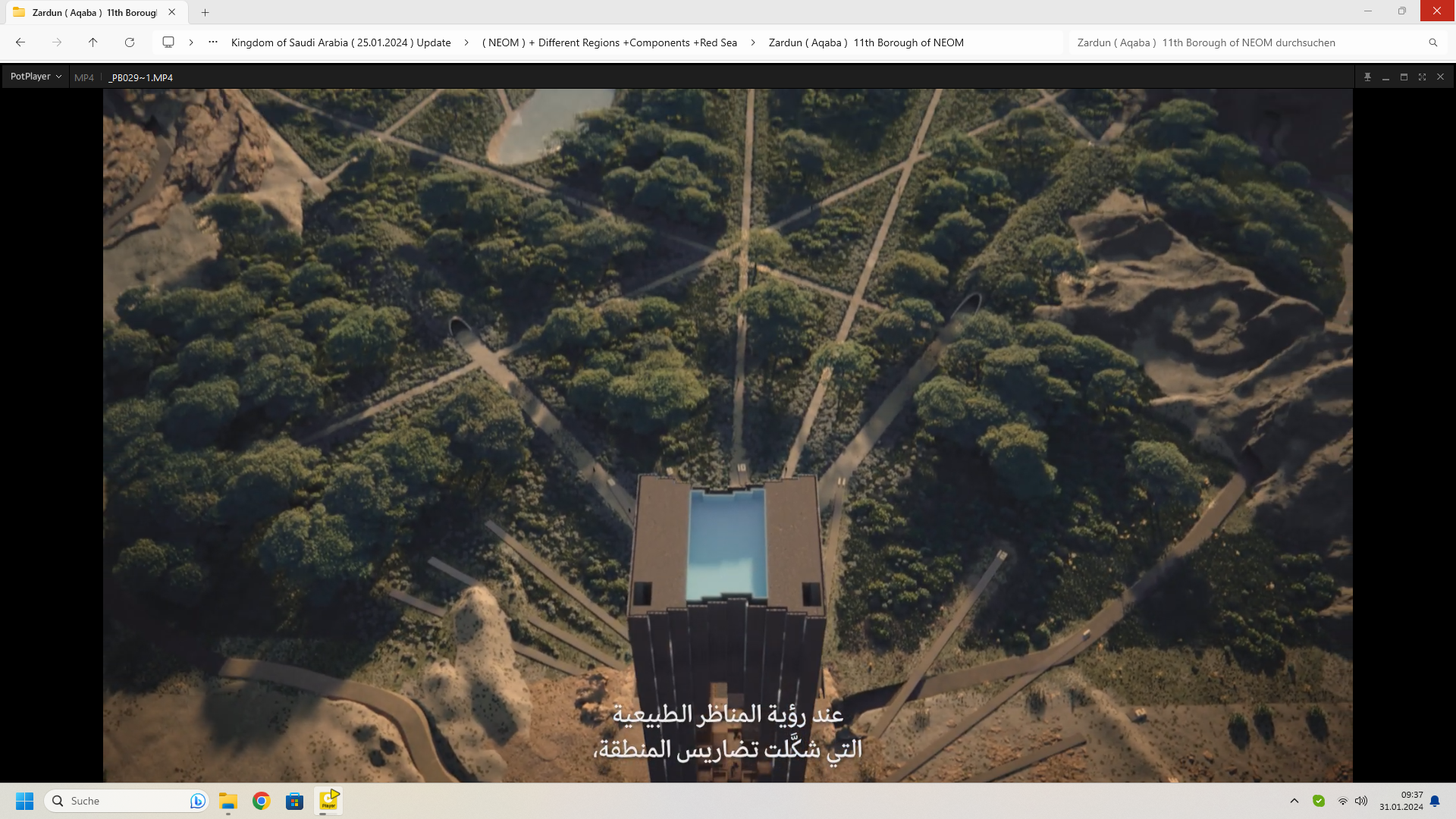Minimize the File Explorer window
1456x819 pixels.
1368,11
